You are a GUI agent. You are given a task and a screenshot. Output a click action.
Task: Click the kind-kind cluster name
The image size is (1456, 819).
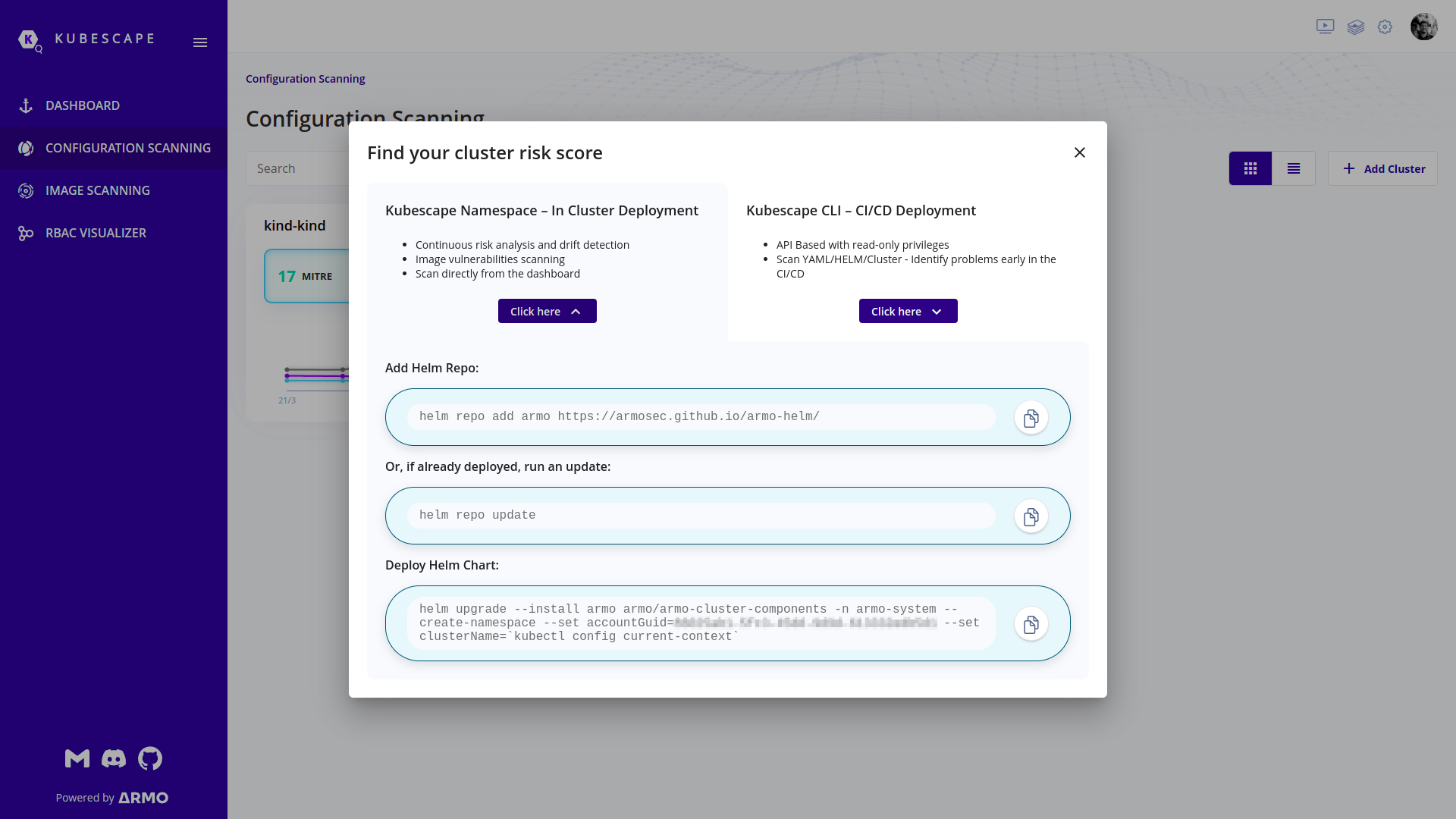(x=294, y=225)
